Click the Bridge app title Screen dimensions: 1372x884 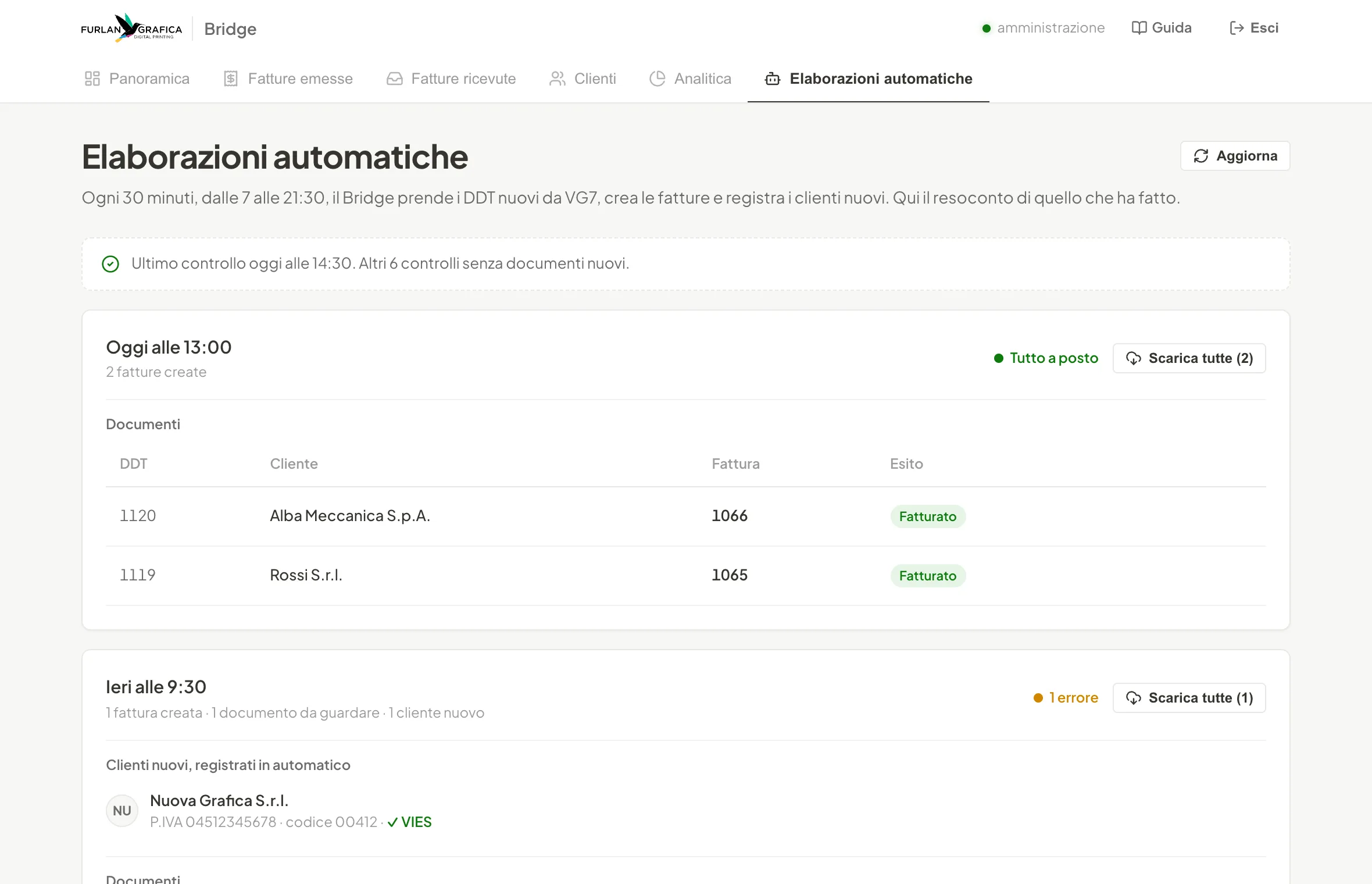pos(230,29)
